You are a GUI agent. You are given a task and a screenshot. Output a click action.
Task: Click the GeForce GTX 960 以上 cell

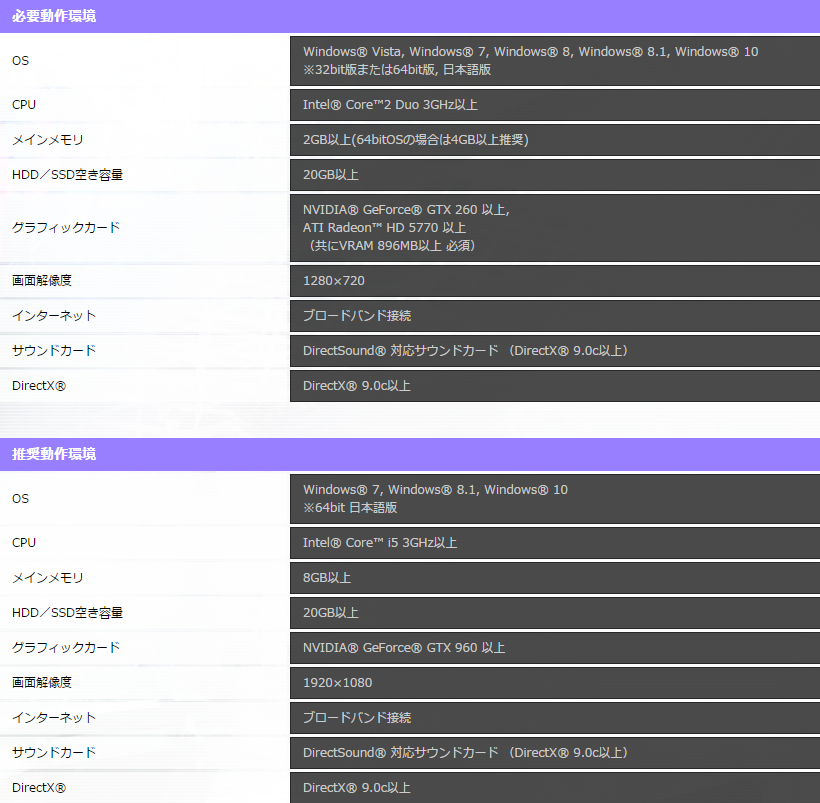(x=555, y=648)
